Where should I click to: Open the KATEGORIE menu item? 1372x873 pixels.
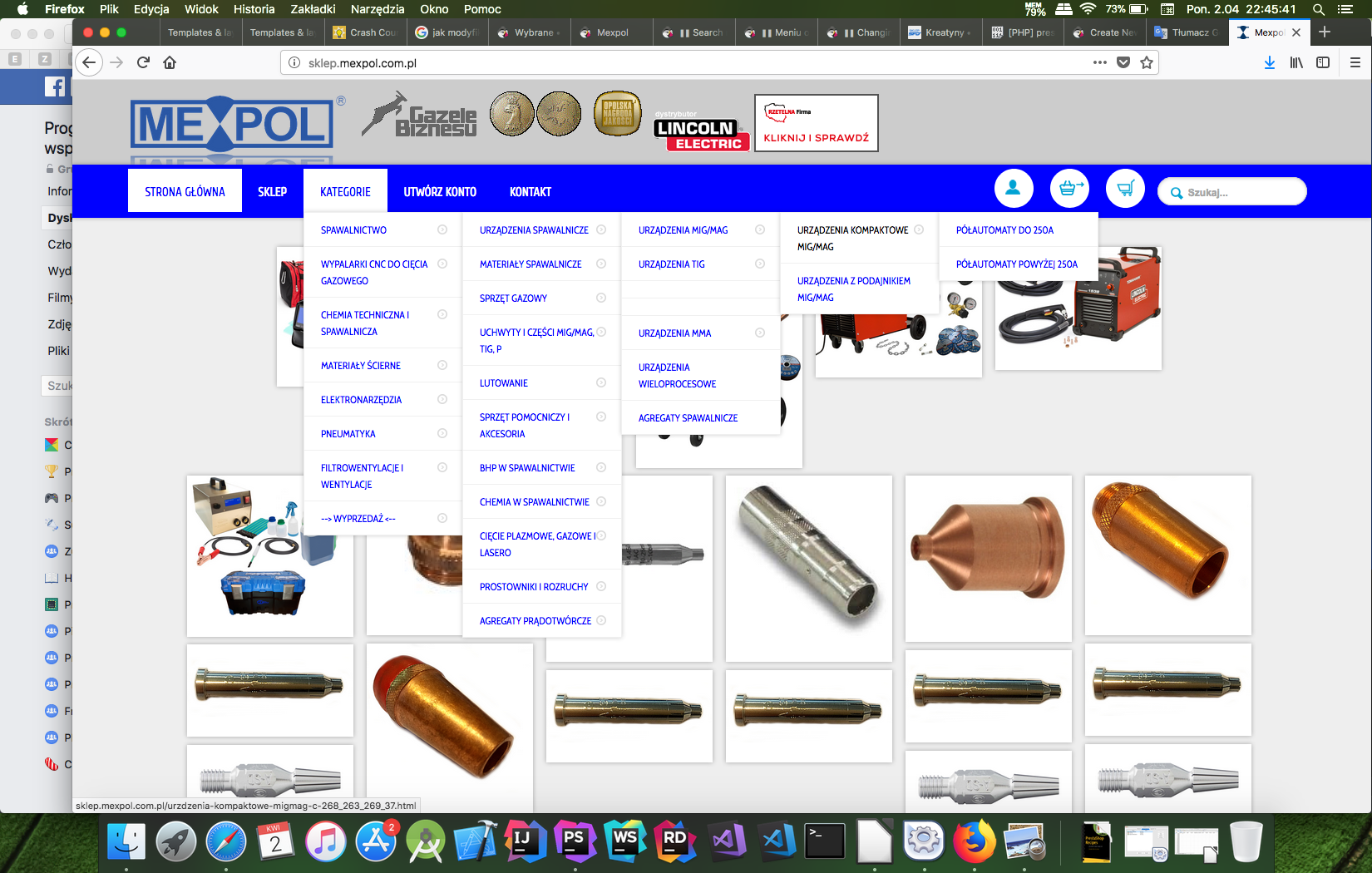click(x=345, y=191)
